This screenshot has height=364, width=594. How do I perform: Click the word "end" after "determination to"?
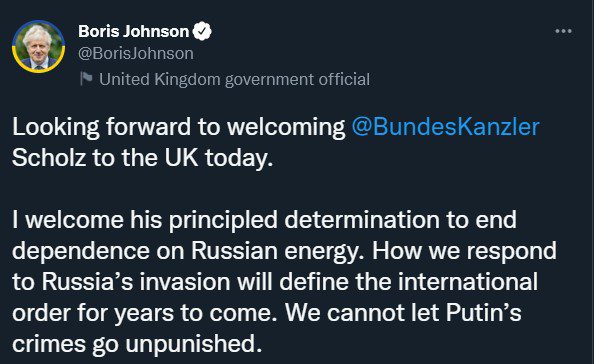[x=496, y=220]
